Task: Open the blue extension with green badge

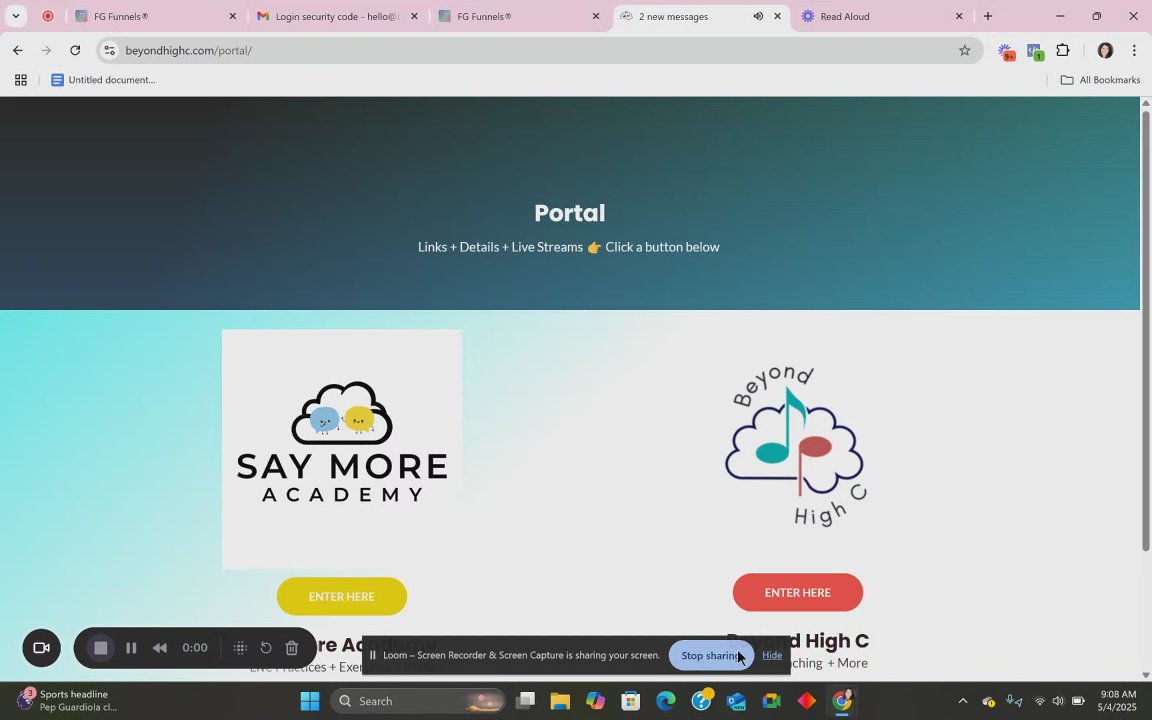Action: tap(1034, 51)
